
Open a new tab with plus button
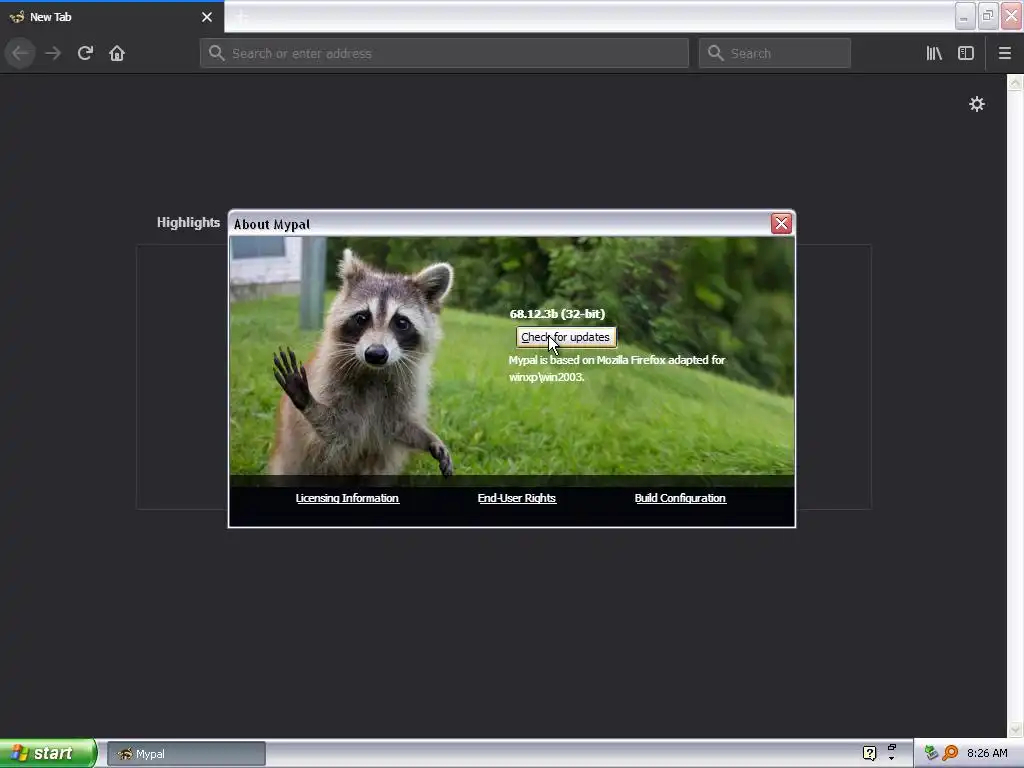241,17
